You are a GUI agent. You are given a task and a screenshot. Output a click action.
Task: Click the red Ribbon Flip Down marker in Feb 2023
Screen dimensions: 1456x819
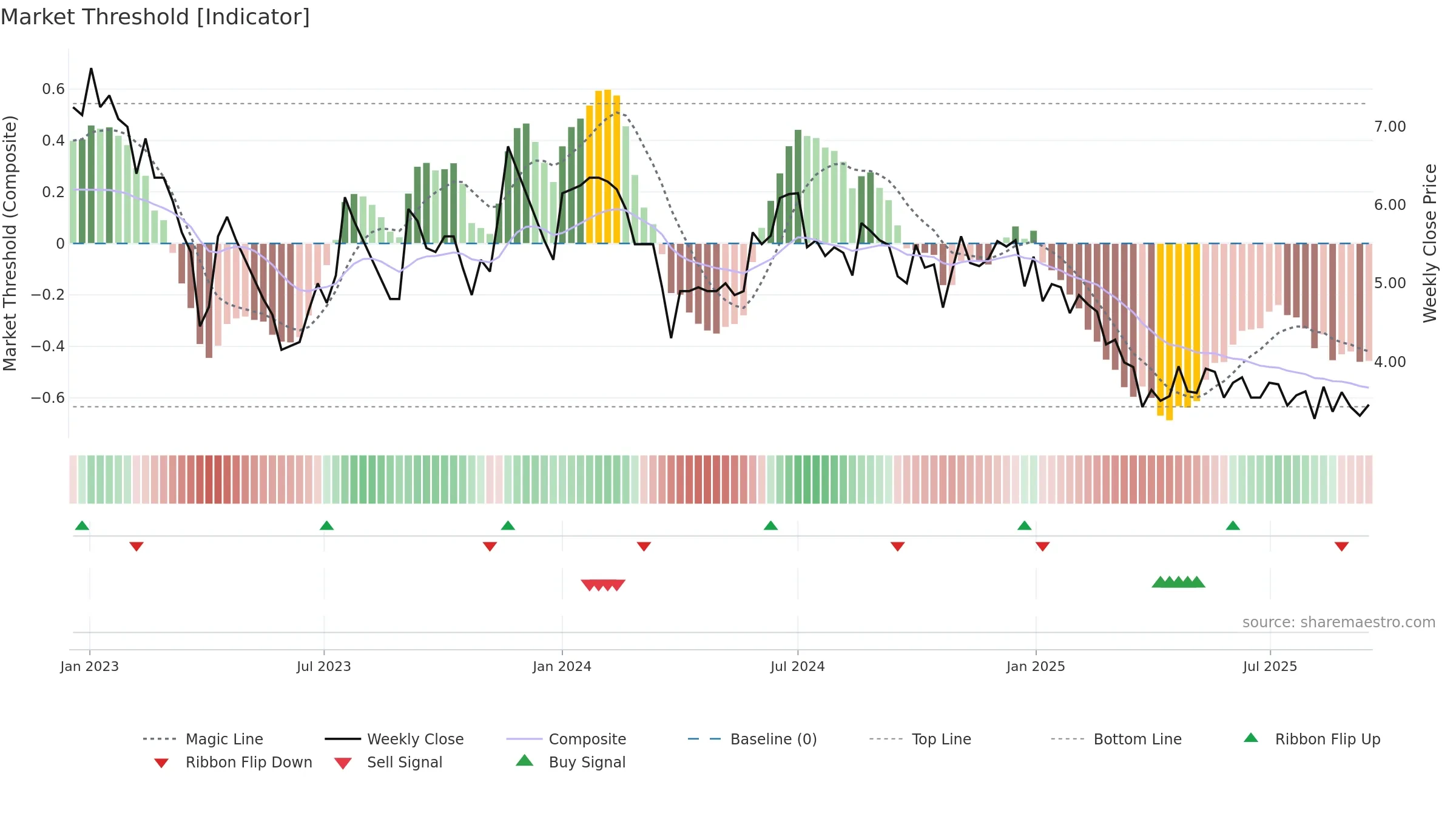tap(136, 547)
